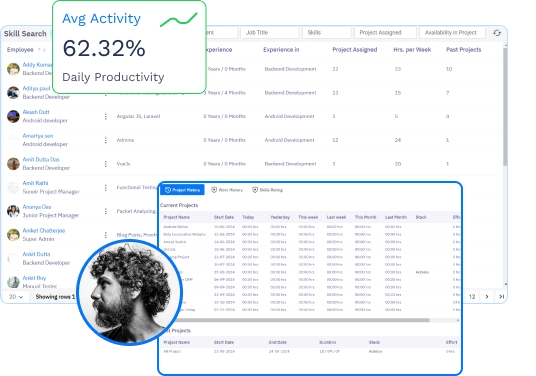Go to the next page arrow
Screen dimensions: 536x376
(487, 297)
